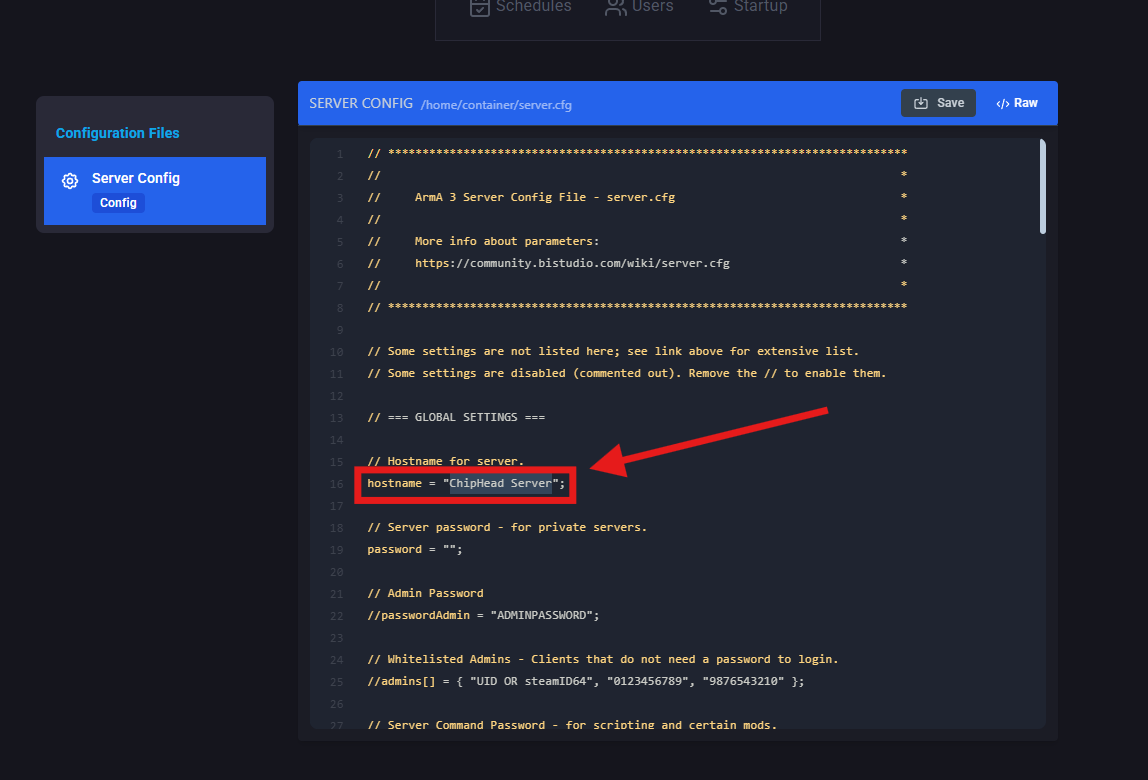1148x780 pixels.
Task: Click the password = "" line
Action: click(x=414, y=549)
